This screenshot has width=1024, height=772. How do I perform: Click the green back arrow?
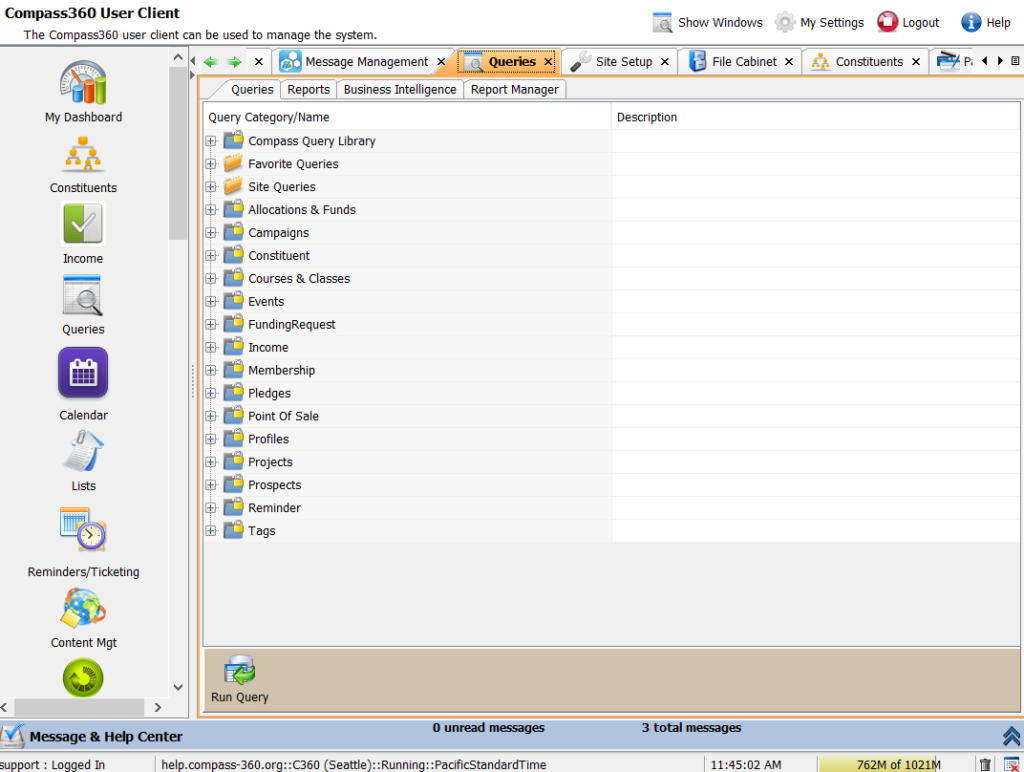(x=210, y=62)
